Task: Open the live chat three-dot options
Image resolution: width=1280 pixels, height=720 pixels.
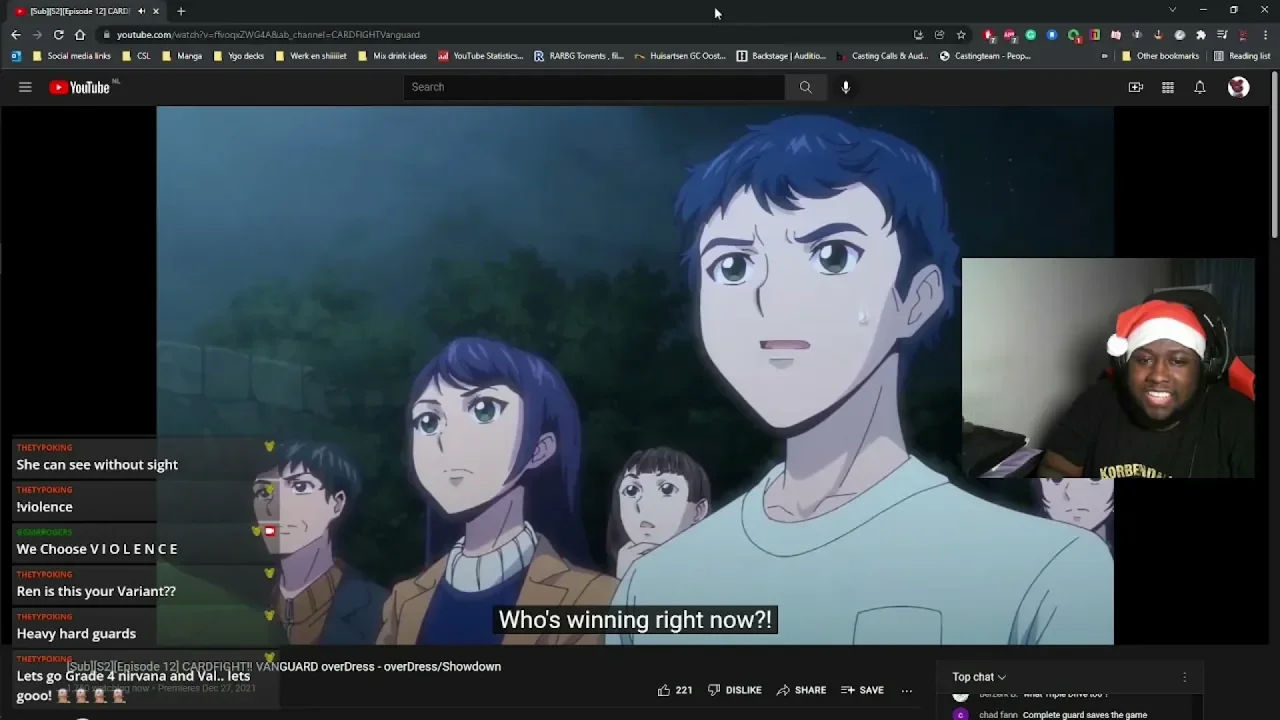Action: tap(1184, 677)
